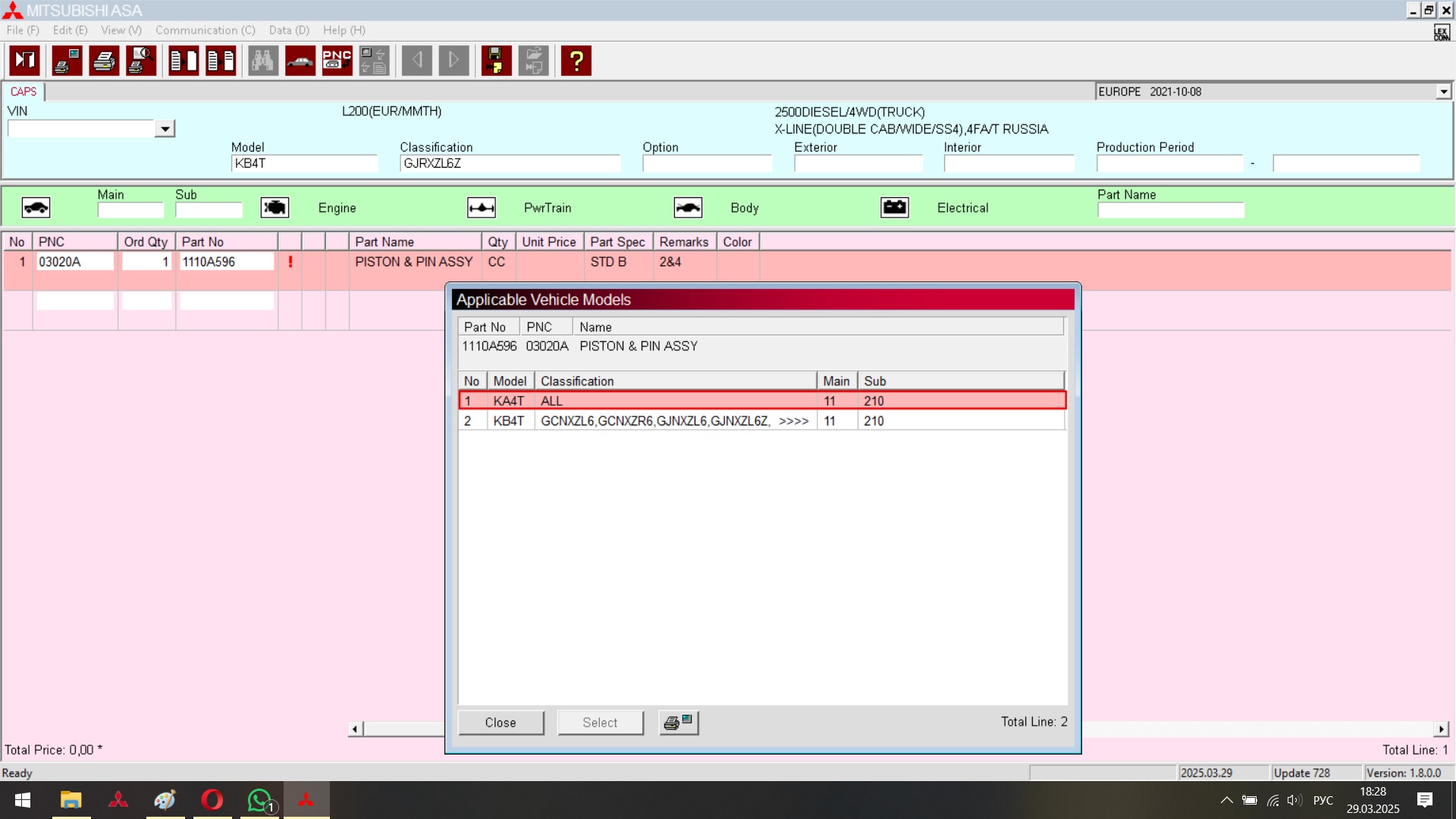Click the Interior input field

(x=1009, y=164)
